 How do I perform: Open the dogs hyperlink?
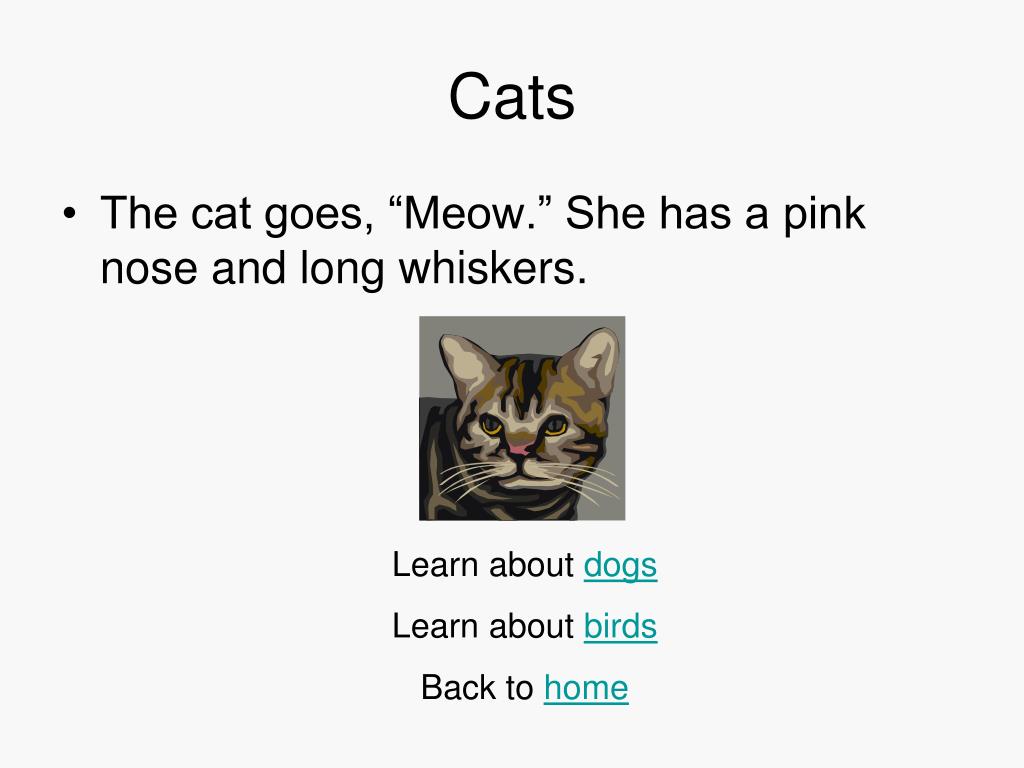620,566
